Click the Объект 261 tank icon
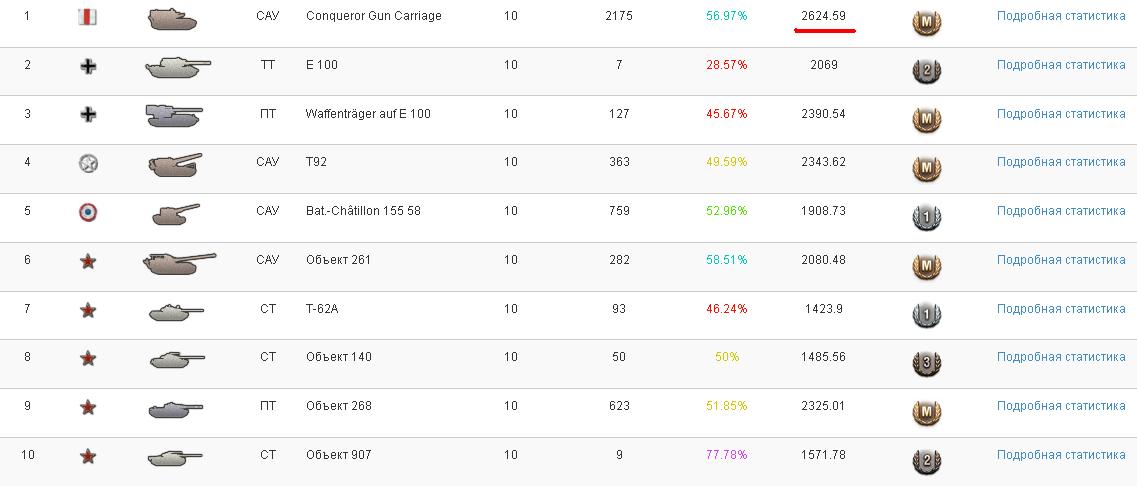 179,263
